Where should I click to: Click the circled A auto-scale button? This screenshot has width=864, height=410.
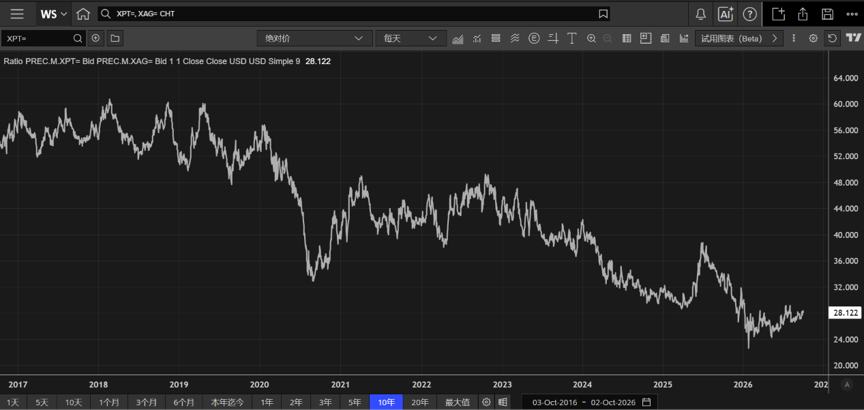coord(847,385)
